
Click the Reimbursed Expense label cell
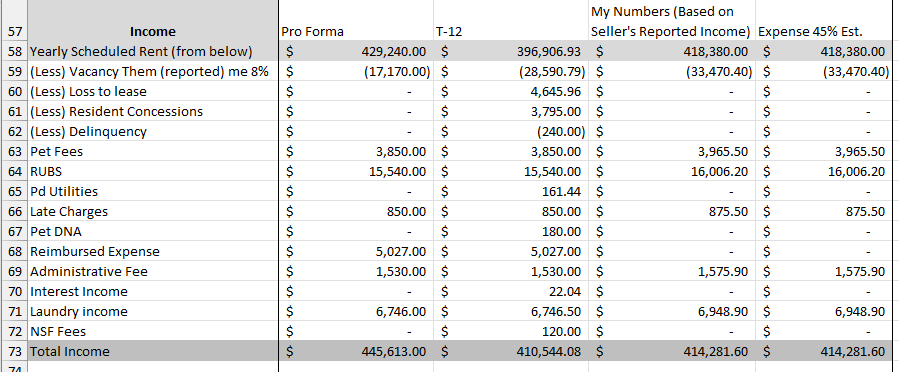coord(153,251)
